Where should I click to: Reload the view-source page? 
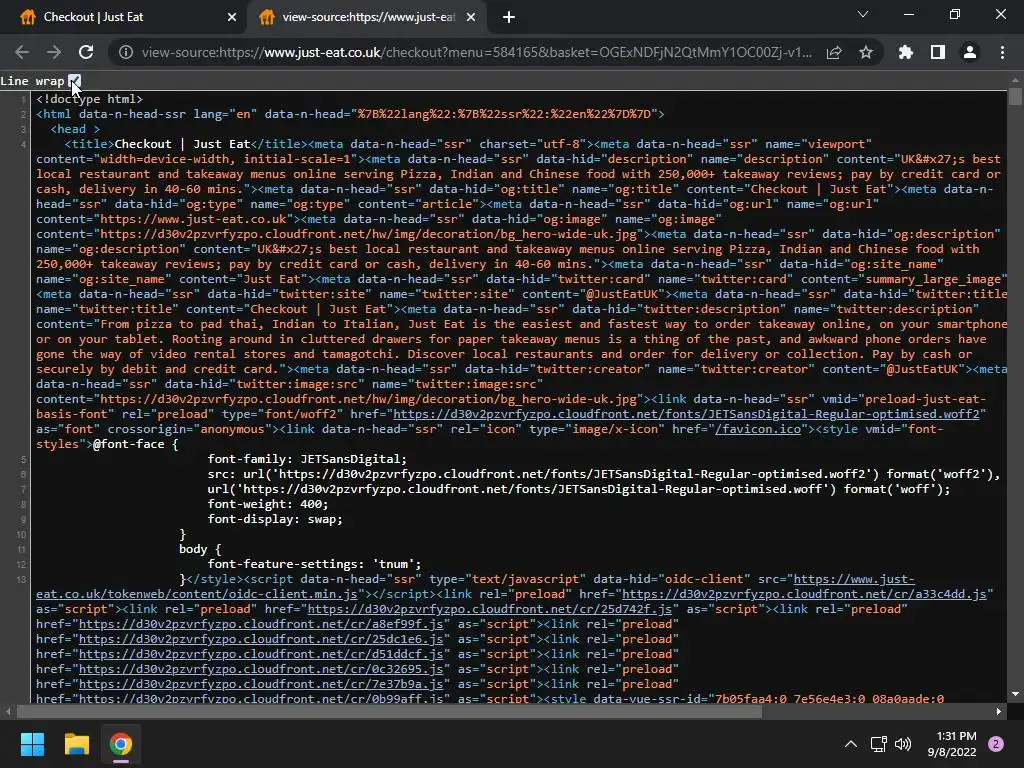86,52
